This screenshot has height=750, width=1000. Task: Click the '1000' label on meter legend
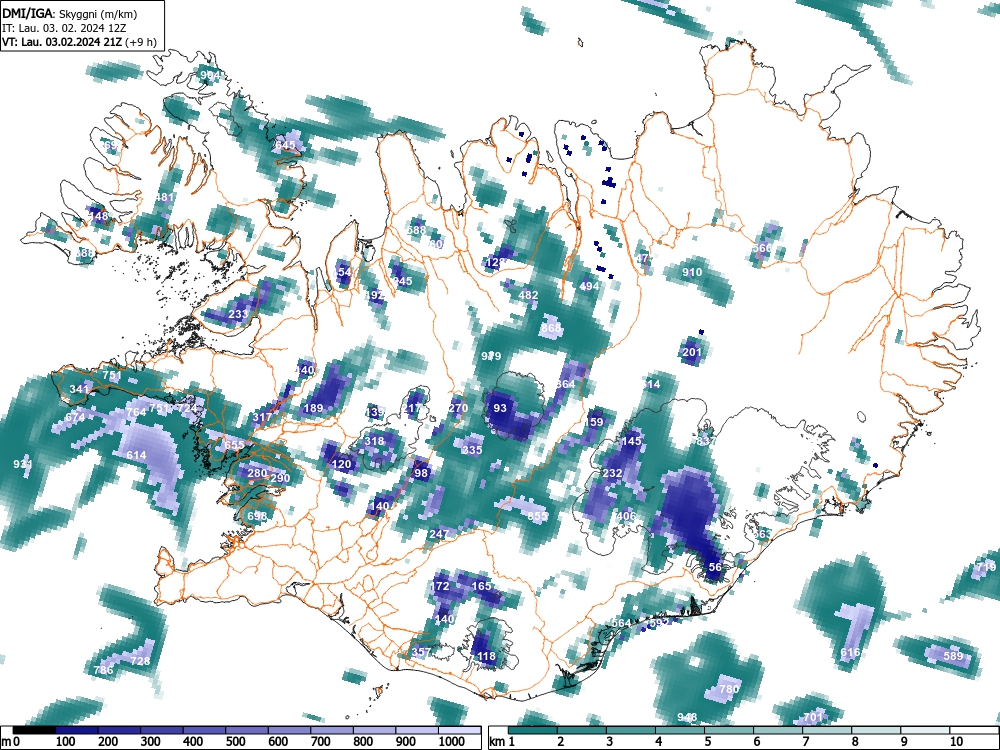tap(451, 741)
